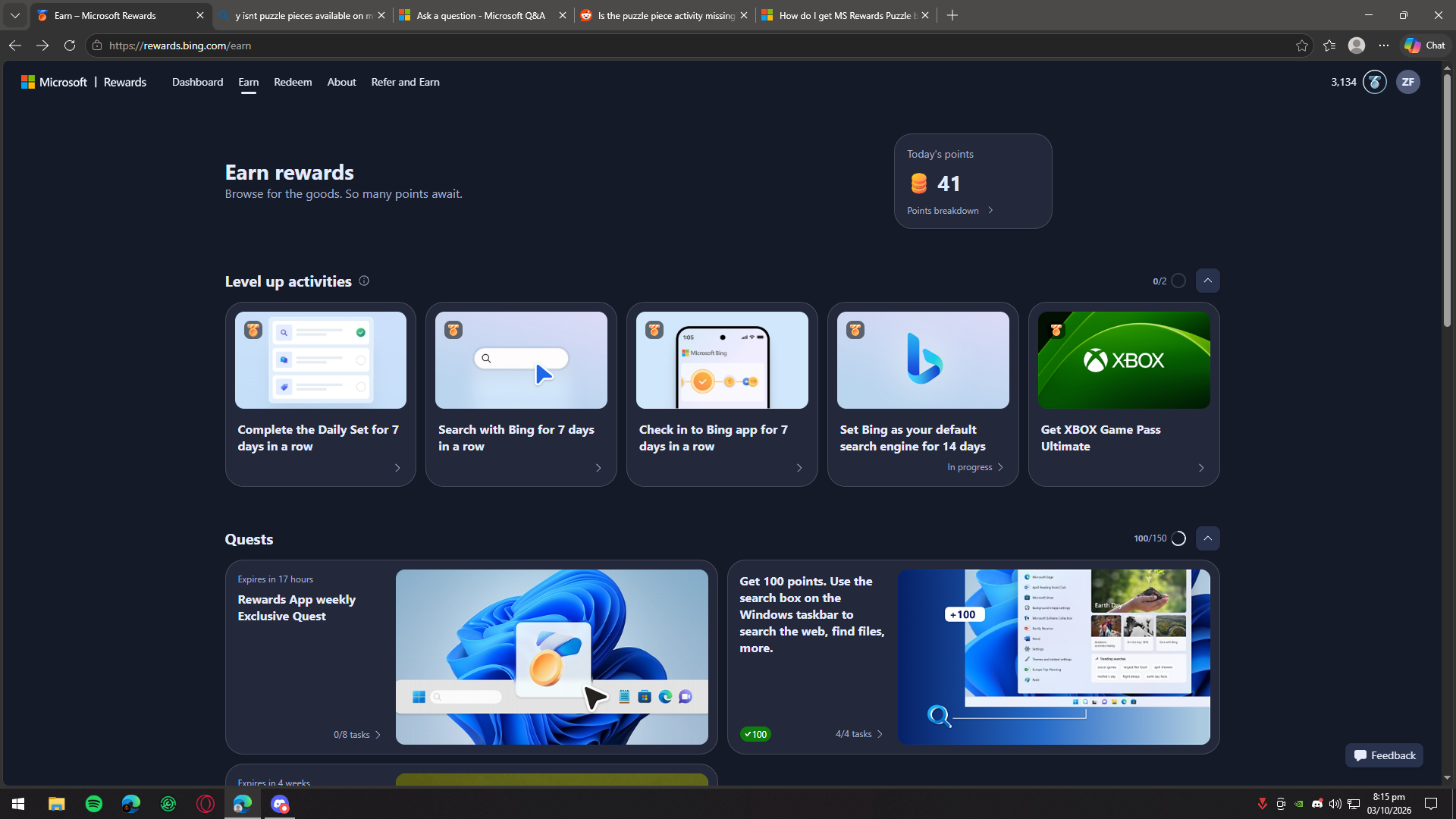Screen dimensions: 1456x819
Task: Open the 0/8 tasks quest details
Action: click(357, 734)
